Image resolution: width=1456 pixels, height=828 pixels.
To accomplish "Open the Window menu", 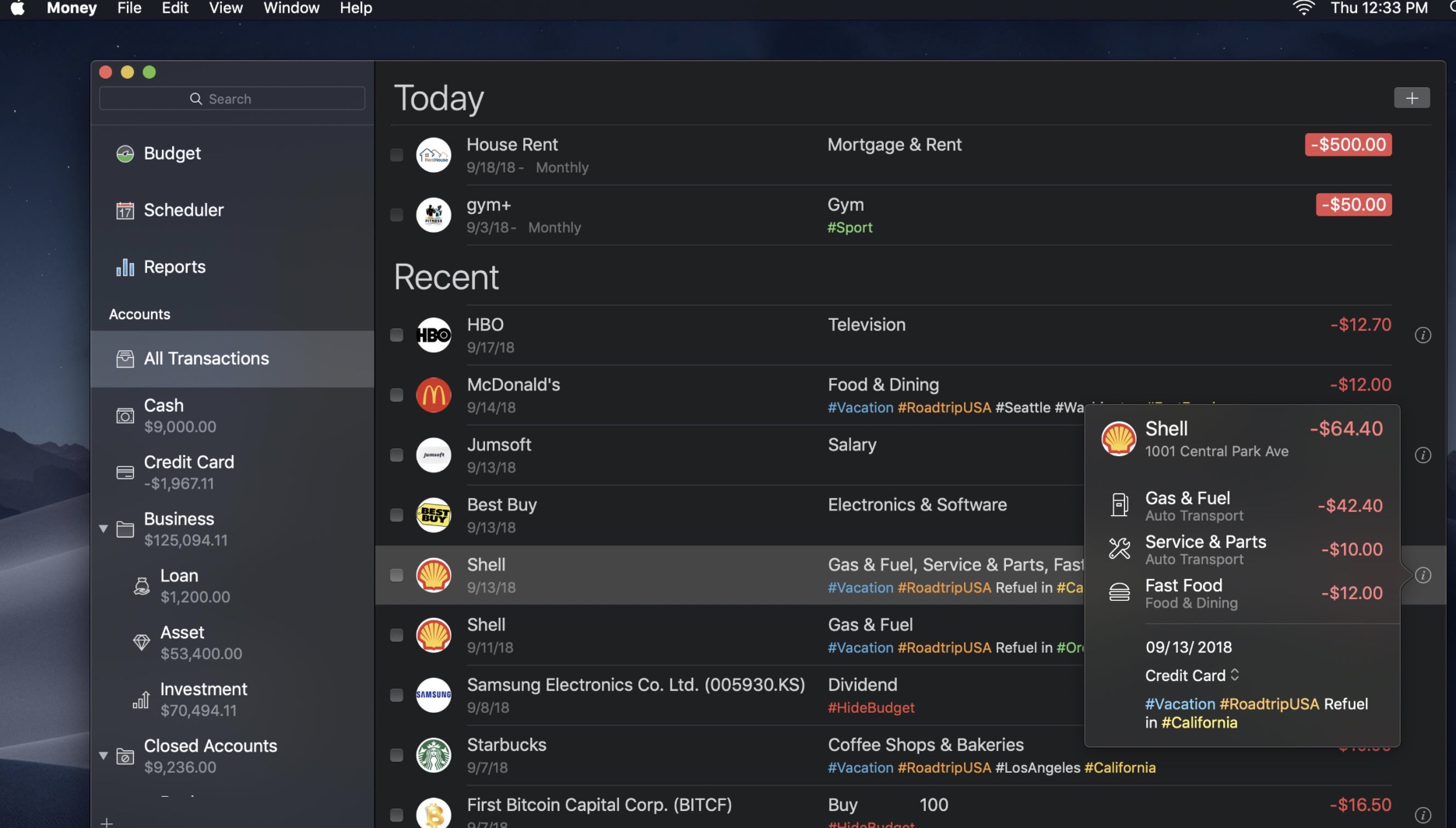I will click(x=291, y=9).
